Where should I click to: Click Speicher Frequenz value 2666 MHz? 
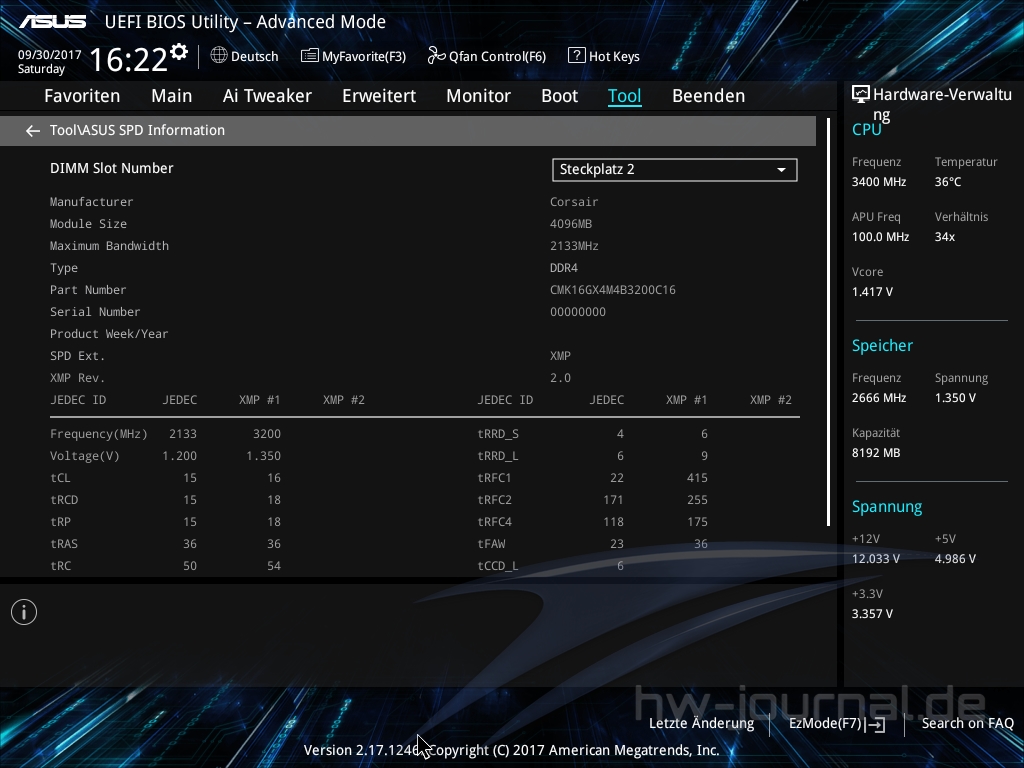click(x=878, y=398)
